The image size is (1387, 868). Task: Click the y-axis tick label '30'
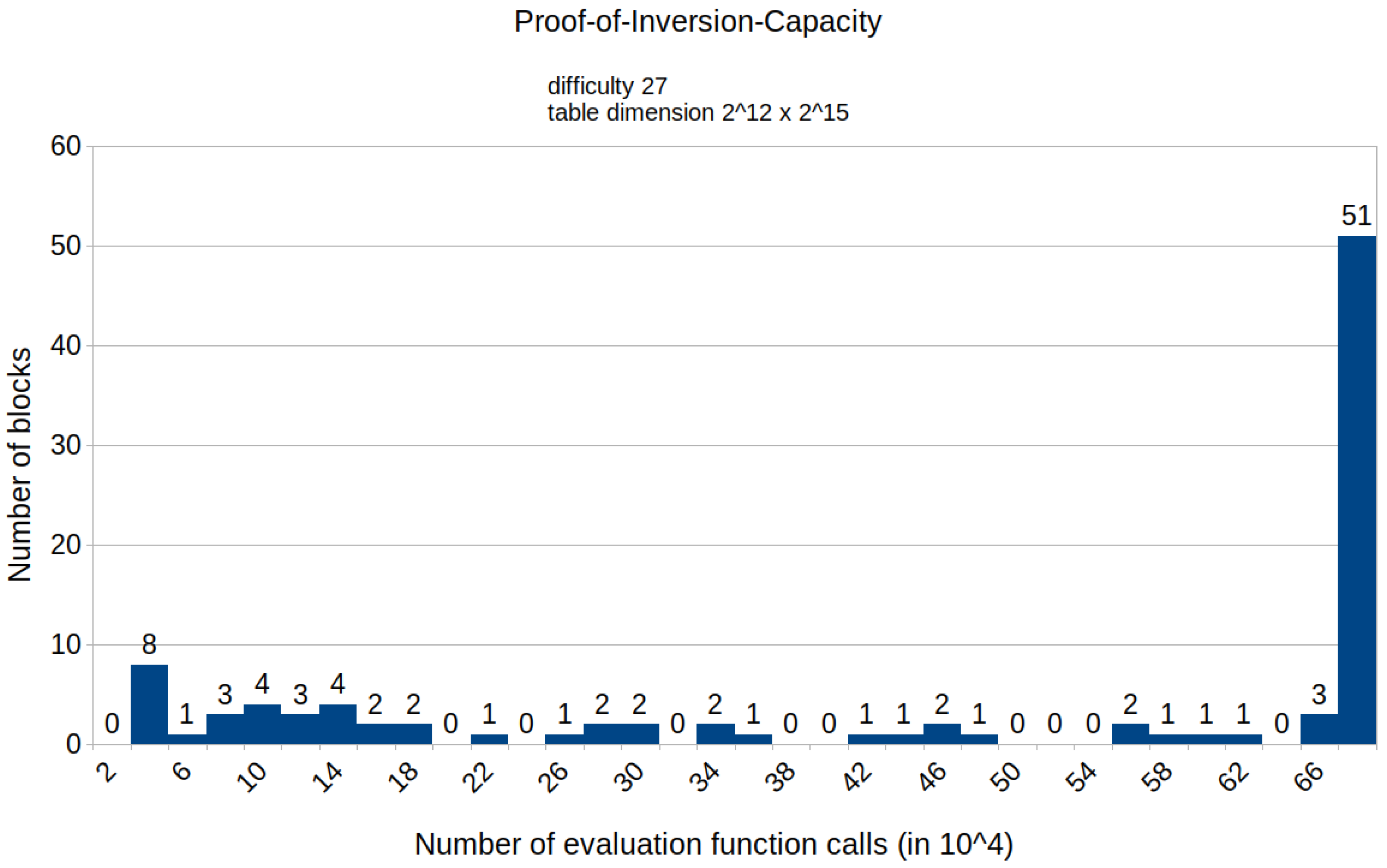(66, 445)
